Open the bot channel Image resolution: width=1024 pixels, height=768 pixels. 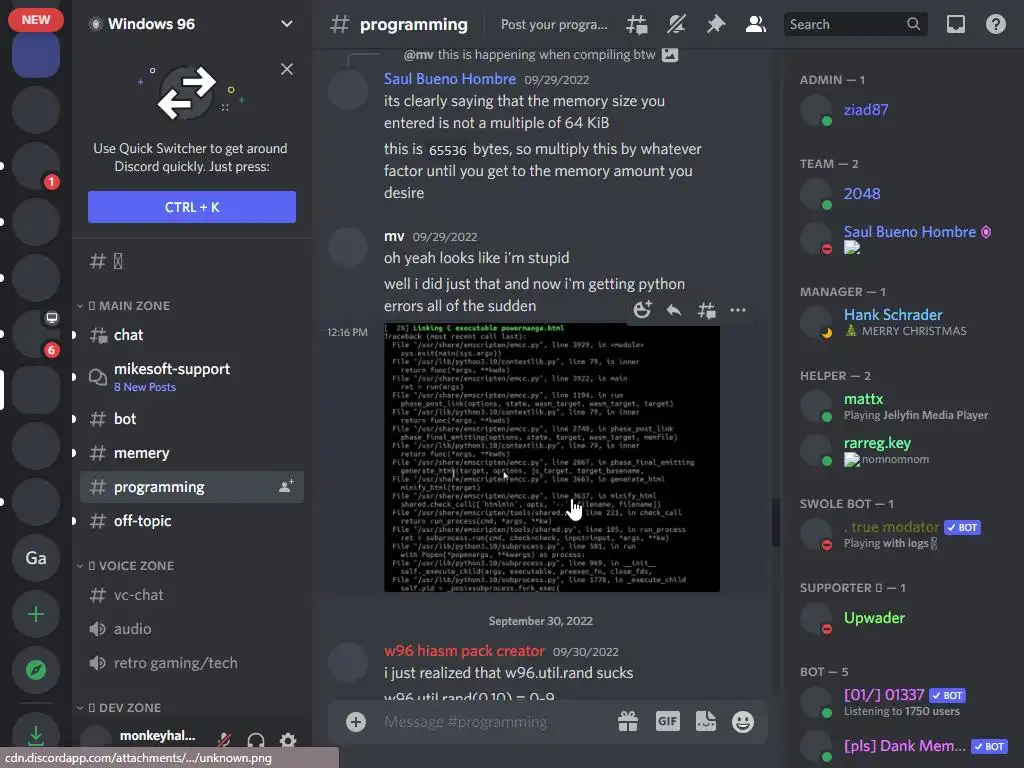click(191, 419)
